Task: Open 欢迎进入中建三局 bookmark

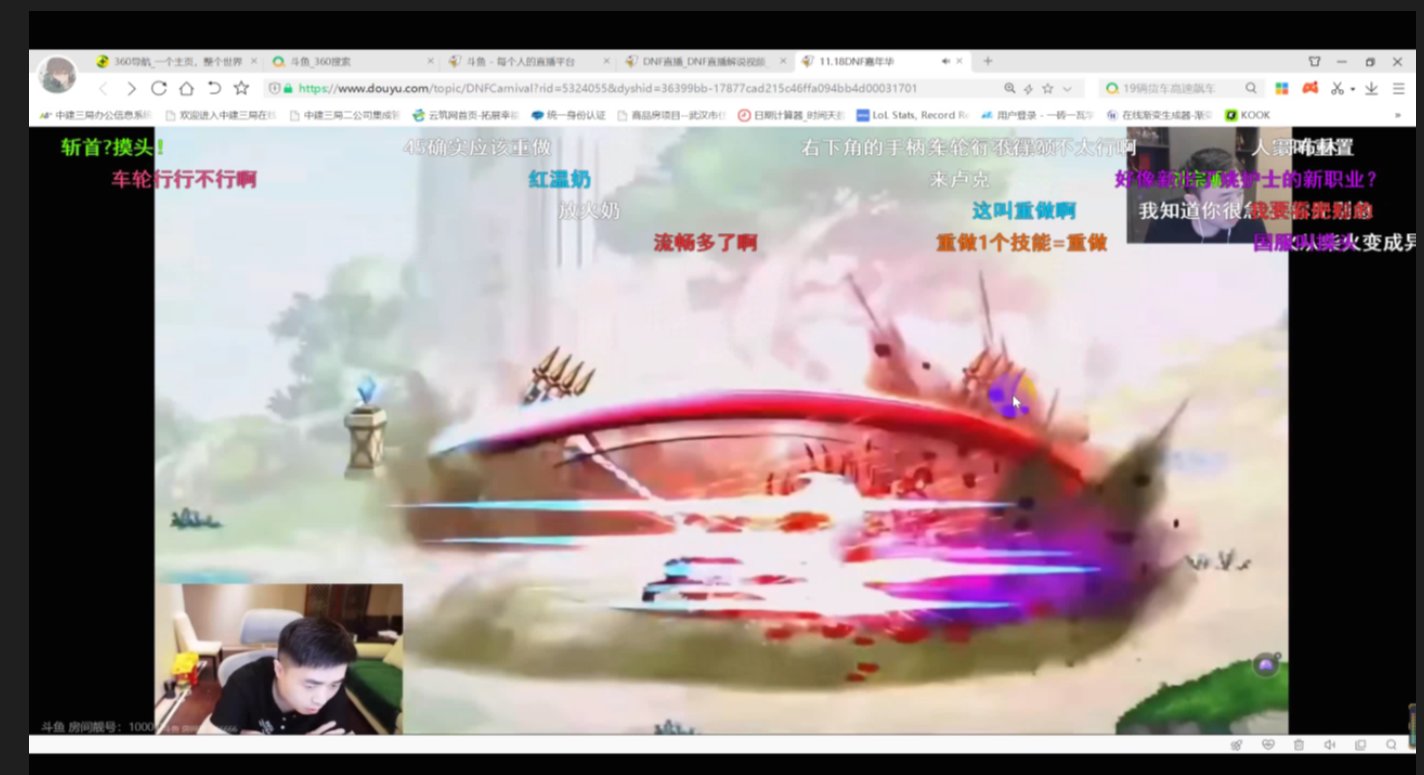Action: point(220,115)
